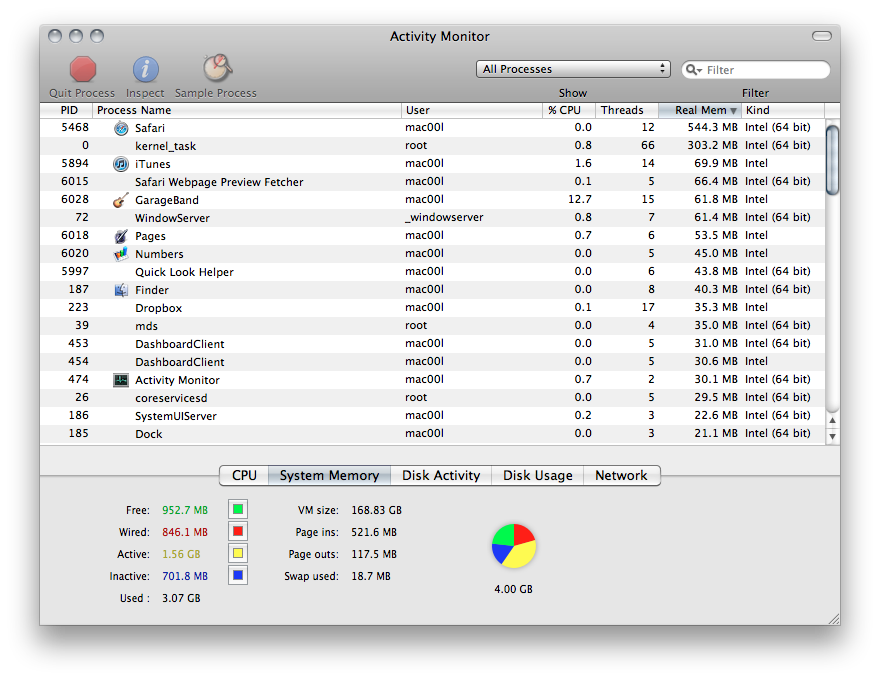The image size is (880, 680).
Task: Select the Quick Look Helper row
Action: click(x=432, y=272)
